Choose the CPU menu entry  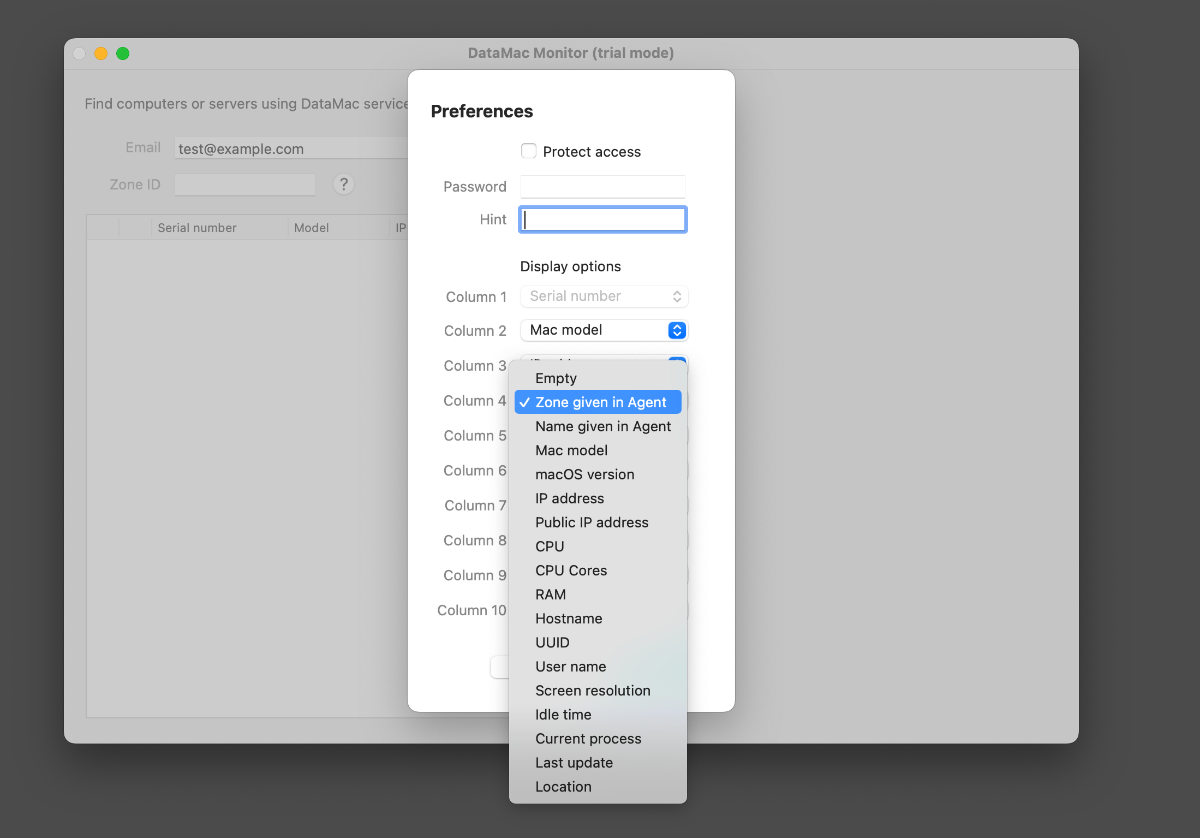598,546
